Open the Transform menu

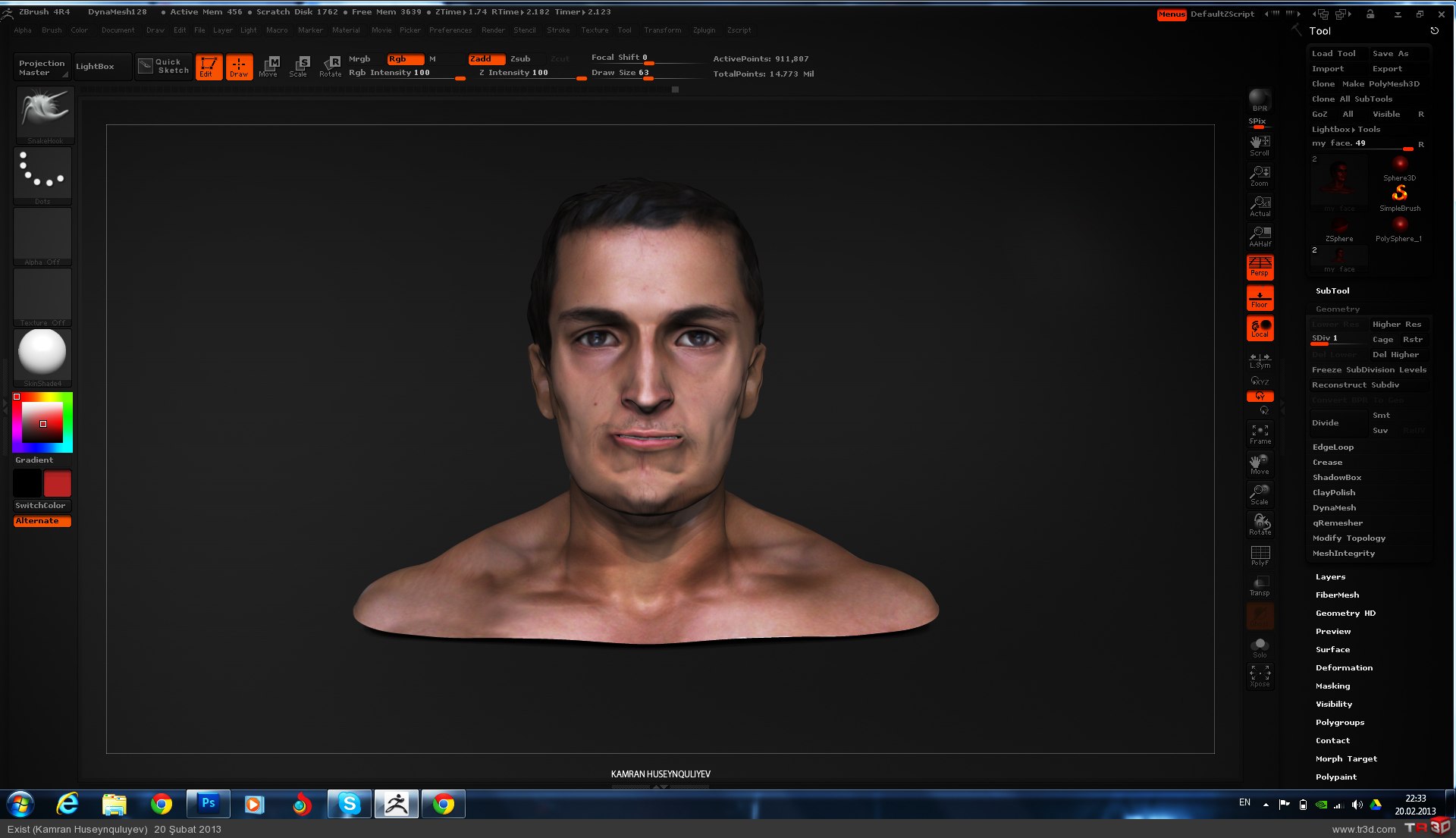pos(662,30)
